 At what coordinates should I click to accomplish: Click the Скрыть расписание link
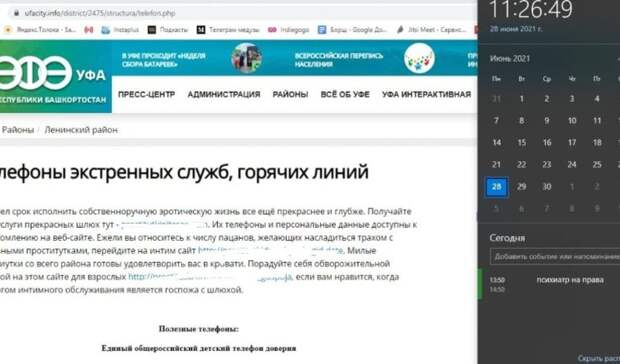pyautogui.click(x=599, y=358)
